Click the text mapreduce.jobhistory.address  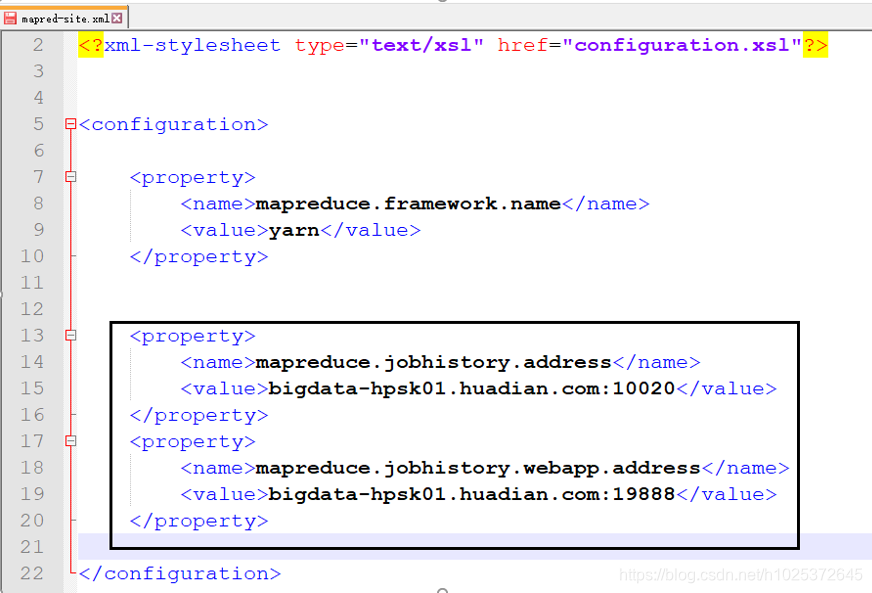click(x=433, y=362)
